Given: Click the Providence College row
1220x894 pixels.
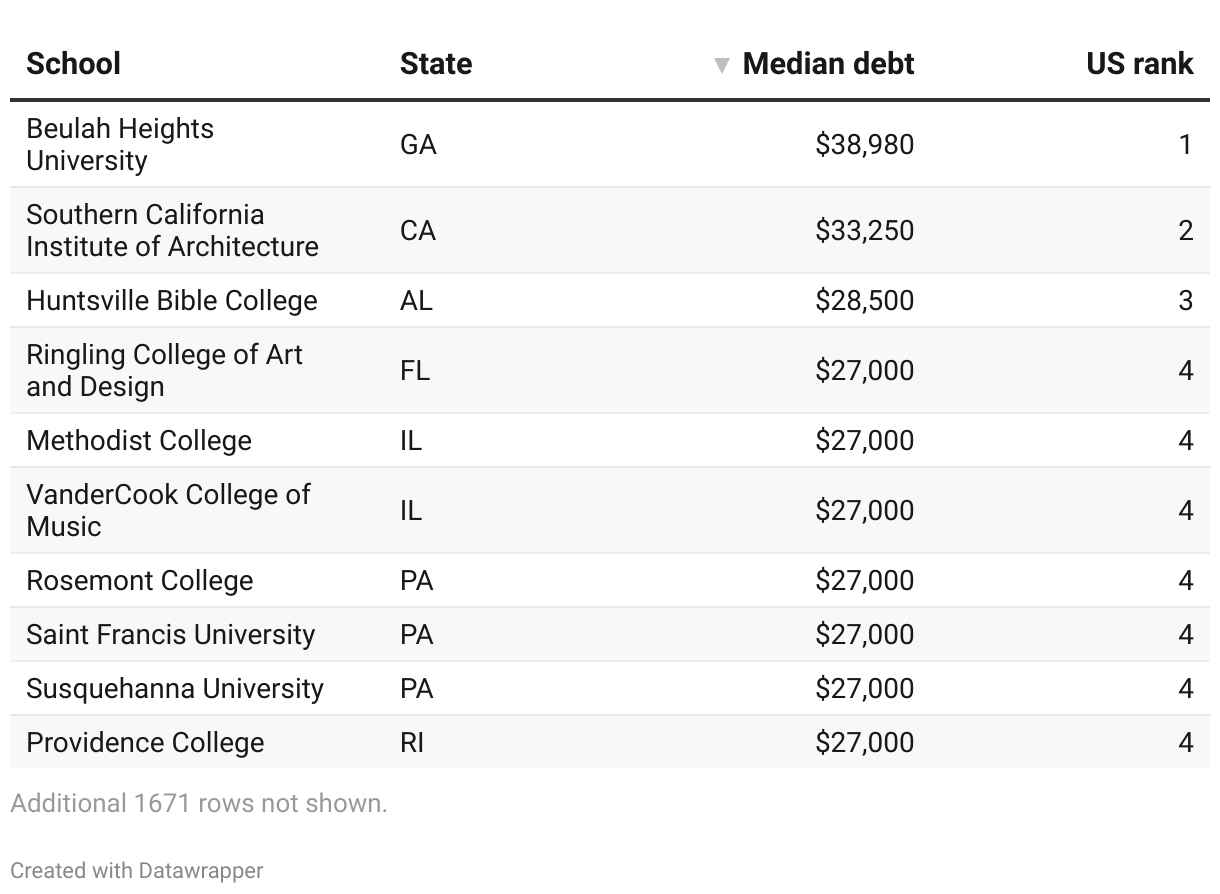Looking at the screenshot, I should pos(145,743).
